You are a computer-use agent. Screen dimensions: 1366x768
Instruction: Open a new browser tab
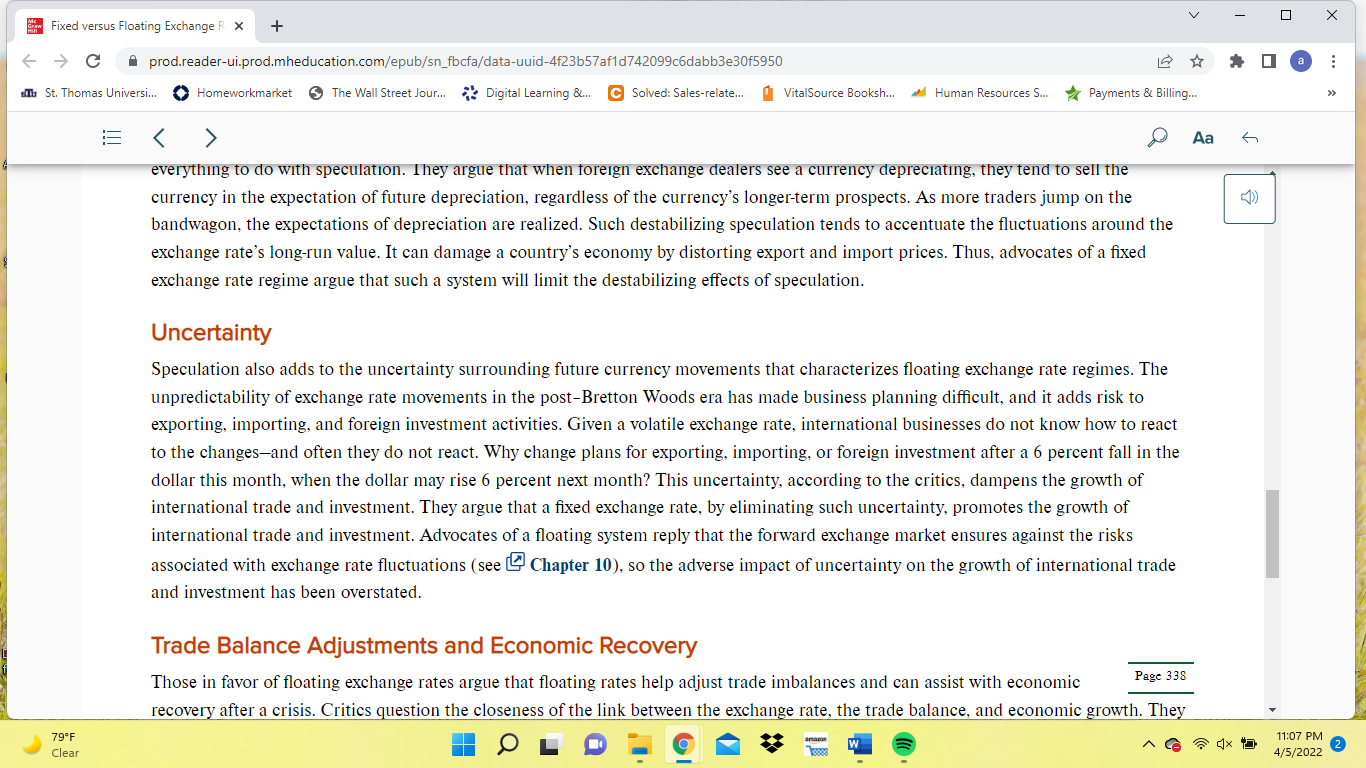click(277, 26)
